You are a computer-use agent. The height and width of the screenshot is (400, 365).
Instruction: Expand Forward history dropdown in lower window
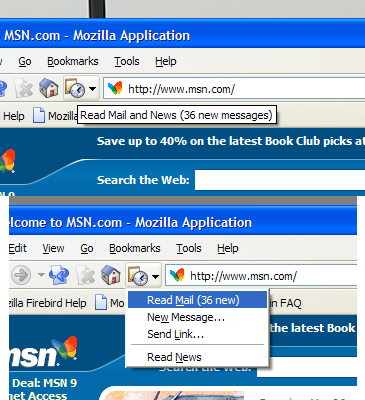(x=41, y=275)
